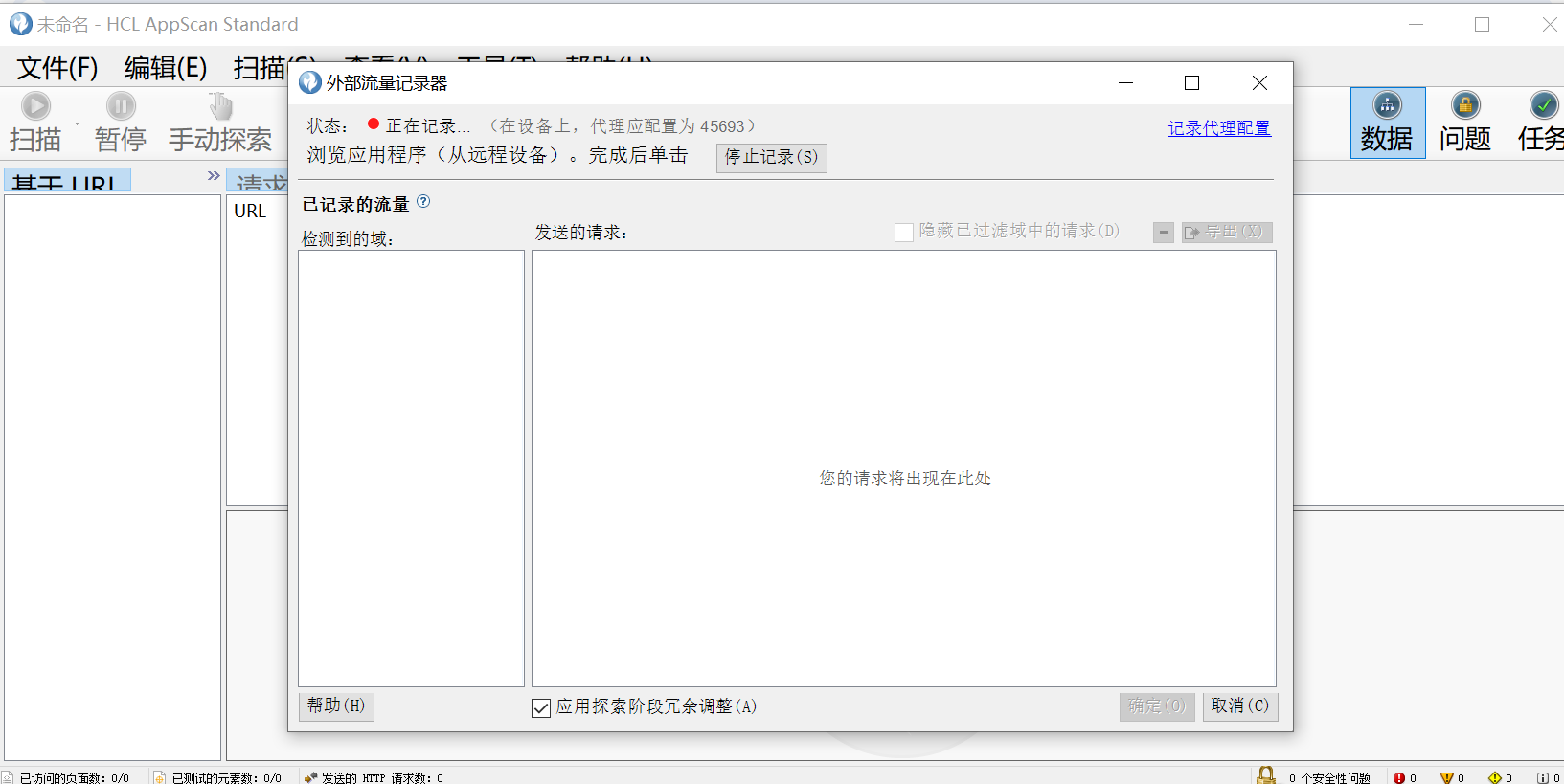The image size is (1564, 784).
Task: Toggle 隐藏已过滤域中的请求 checkbox
Action: coord(903,232)
